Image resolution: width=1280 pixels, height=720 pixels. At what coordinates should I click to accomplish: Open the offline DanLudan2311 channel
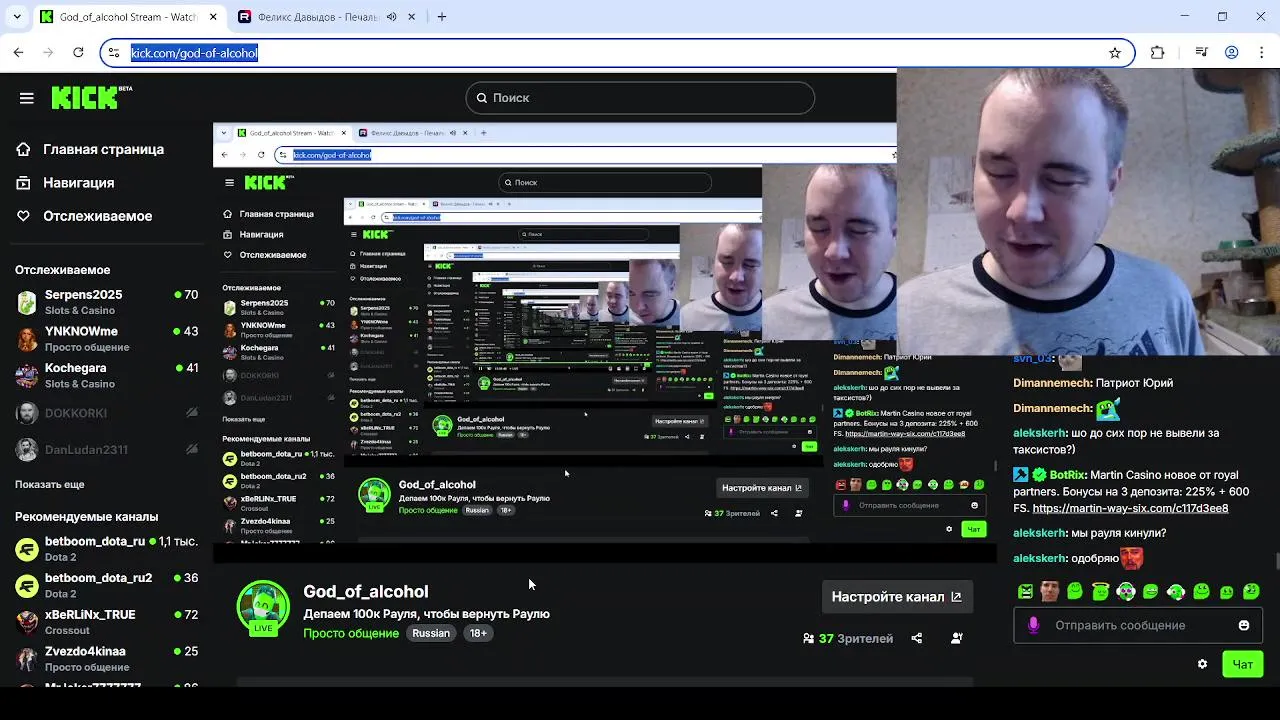[106, 449]
